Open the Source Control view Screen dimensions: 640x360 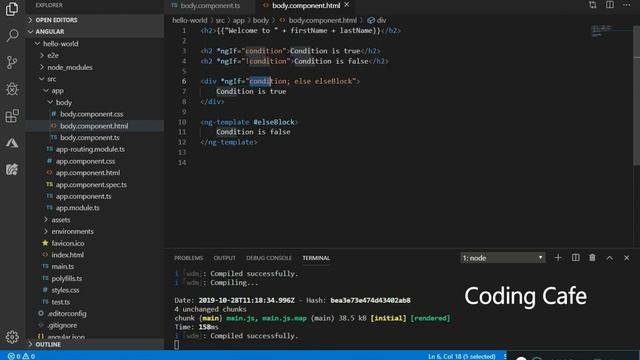click(x=12, y=62)
